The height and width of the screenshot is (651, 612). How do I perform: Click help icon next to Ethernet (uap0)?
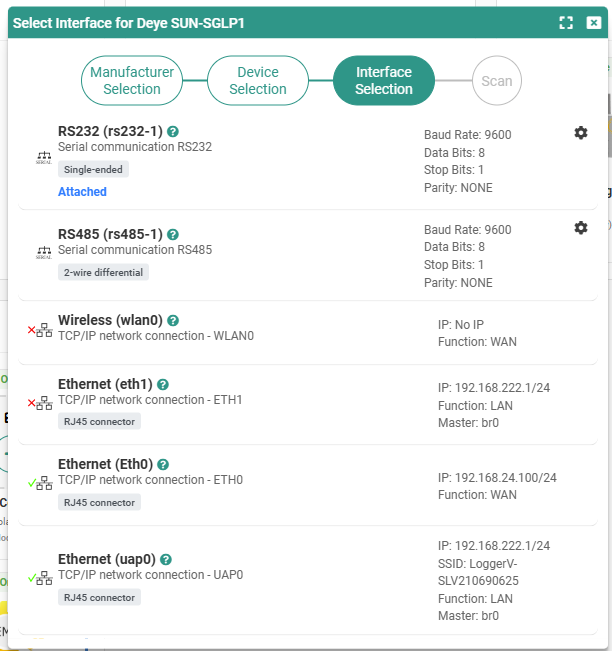pyautogui.click(x=166, y=560)
